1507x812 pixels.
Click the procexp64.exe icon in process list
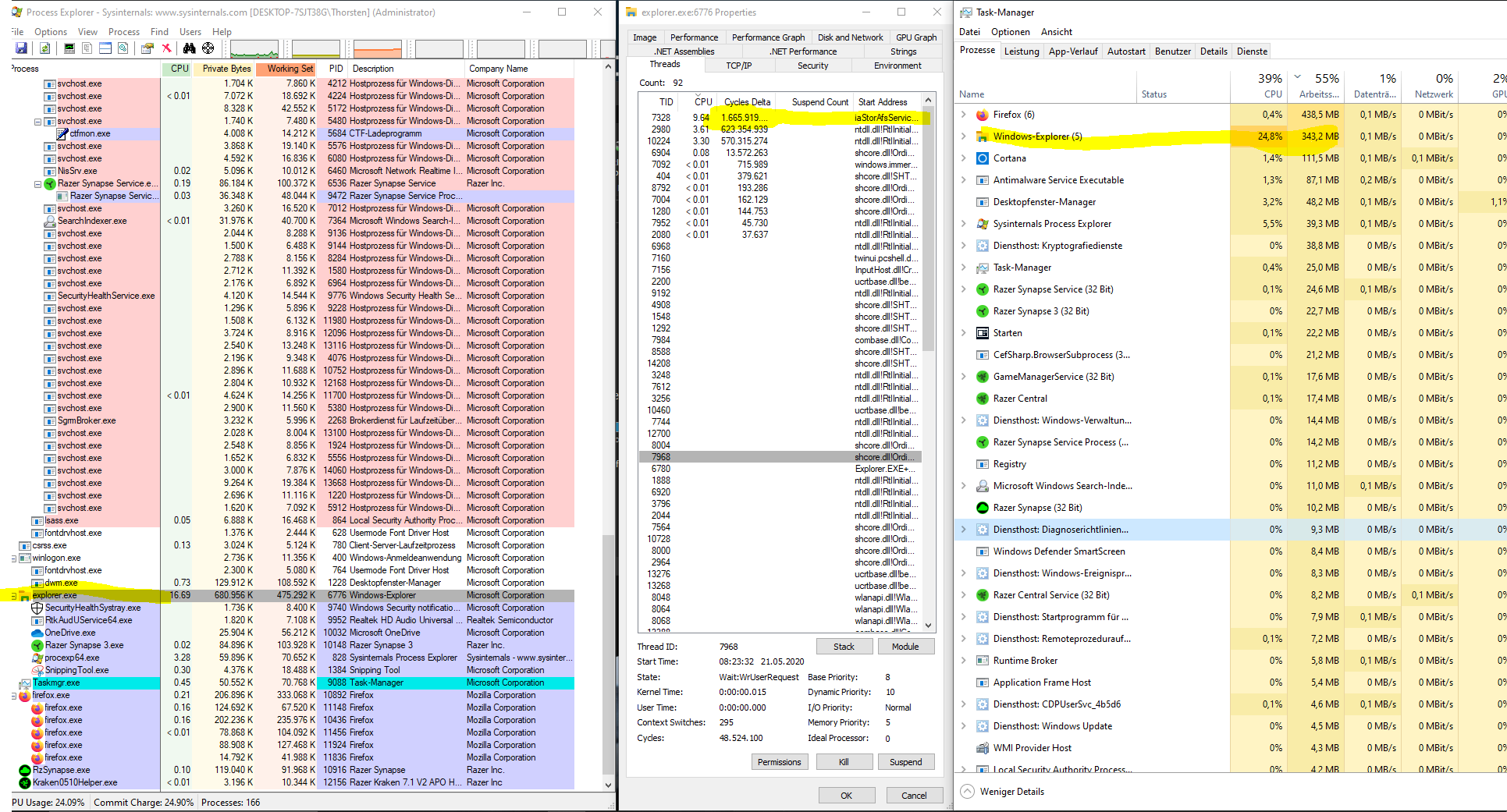[37, 658]
